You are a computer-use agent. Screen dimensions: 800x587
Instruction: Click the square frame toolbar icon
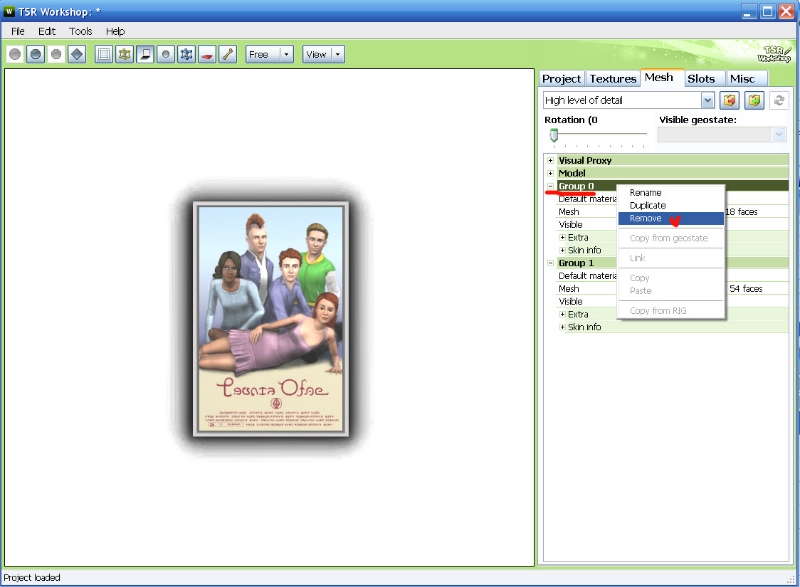[x=104, y=54]
